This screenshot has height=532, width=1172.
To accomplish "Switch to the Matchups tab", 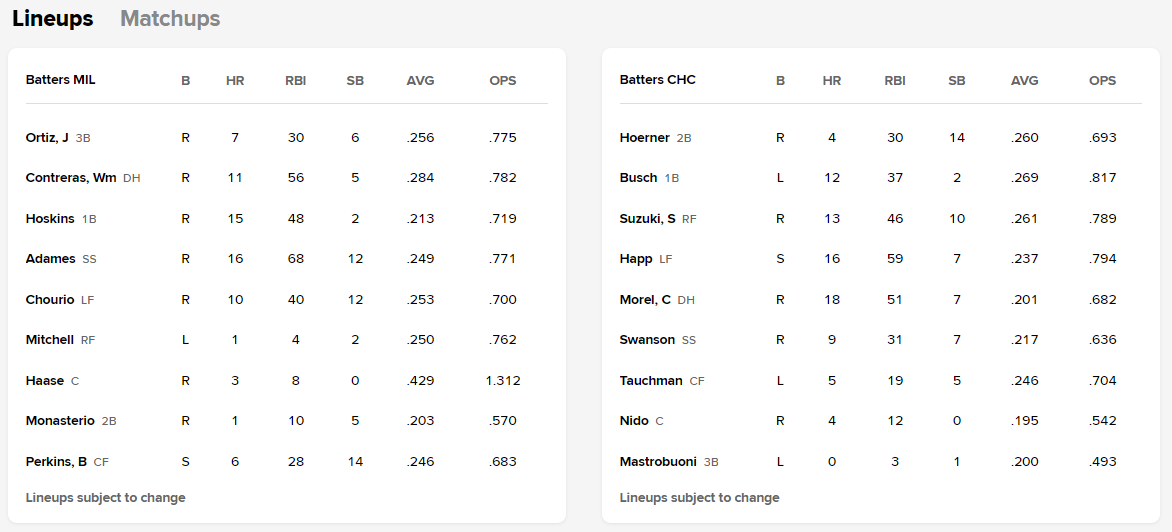I will click(170, 19).
